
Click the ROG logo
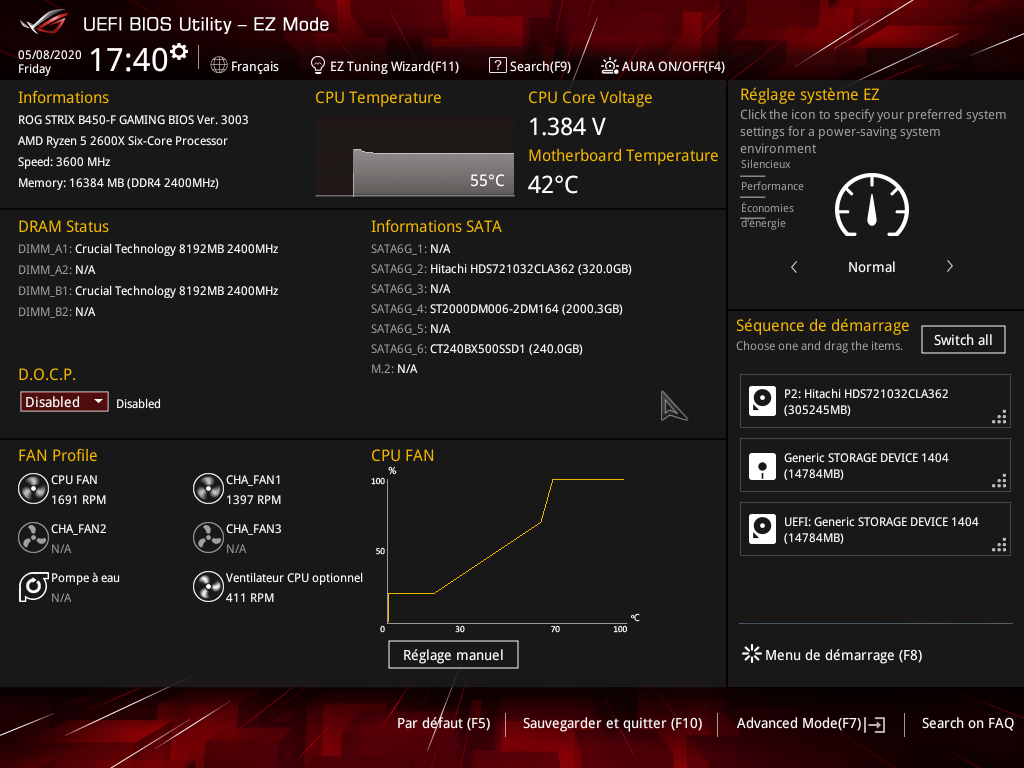(x=44, y=22)
